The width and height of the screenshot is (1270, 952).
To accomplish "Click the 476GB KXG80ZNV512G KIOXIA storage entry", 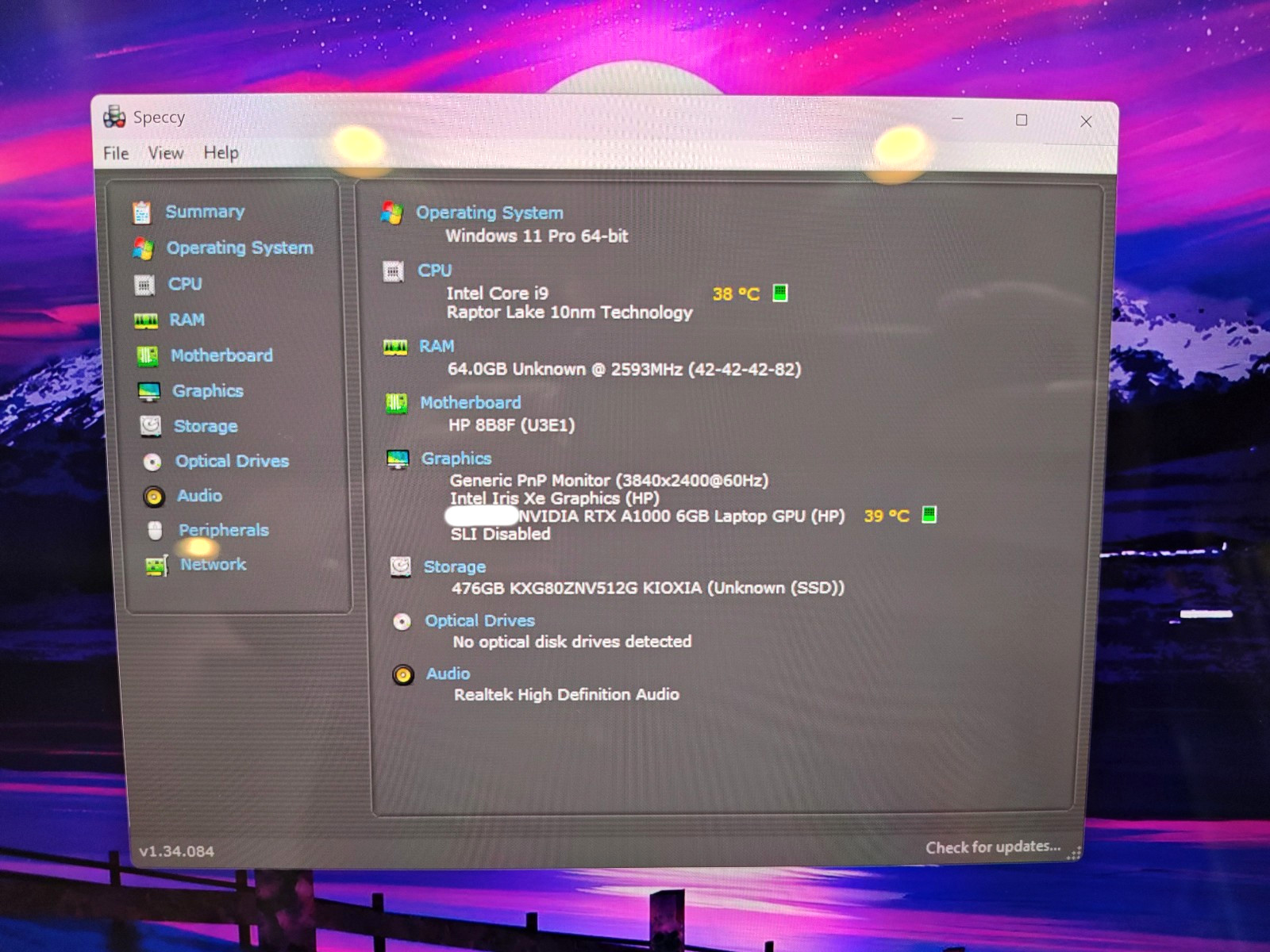I will pyautogui.click(x=648, y=588).
